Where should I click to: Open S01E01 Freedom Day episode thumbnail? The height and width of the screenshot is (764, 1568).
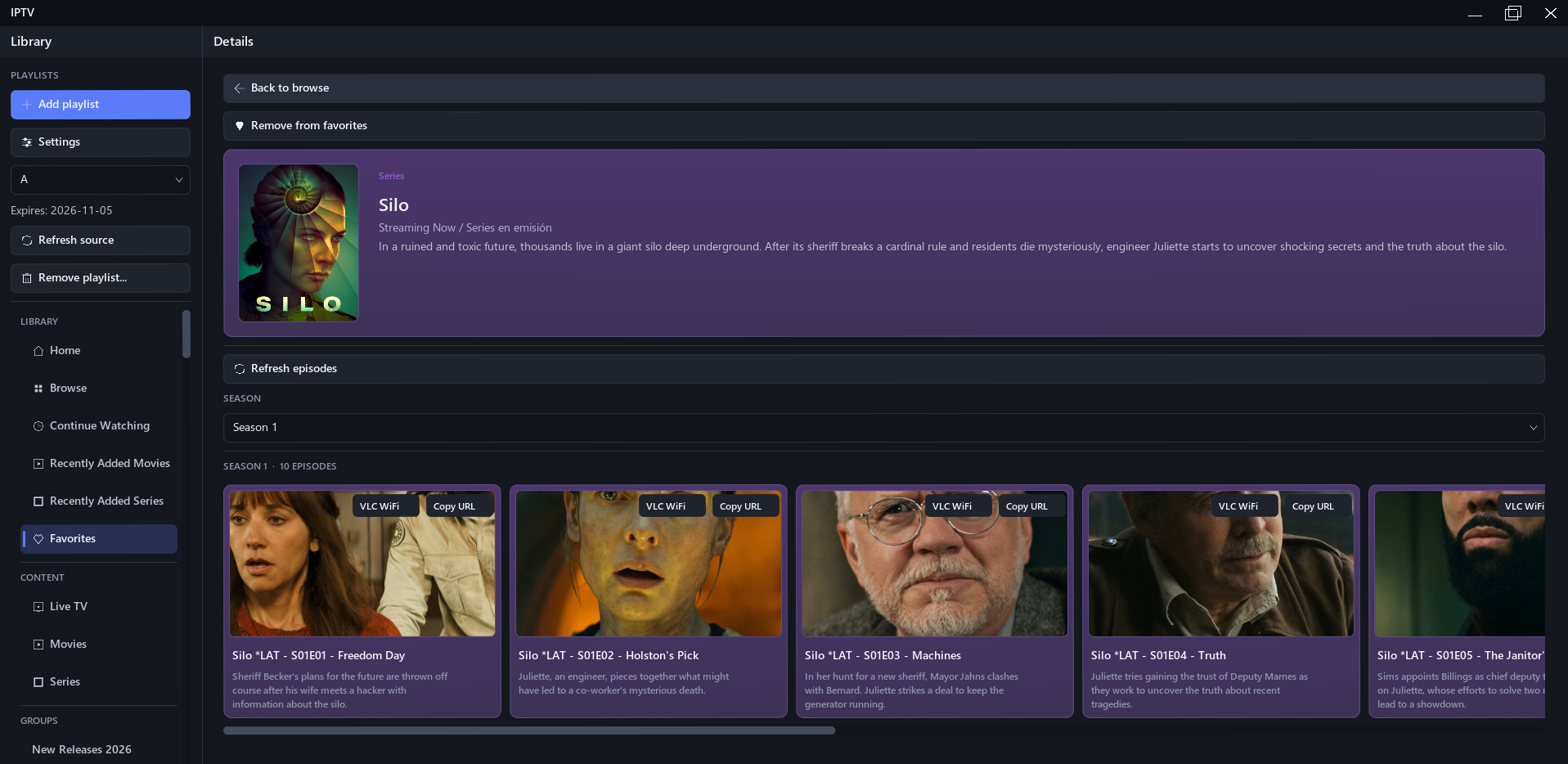click(362, 564)
